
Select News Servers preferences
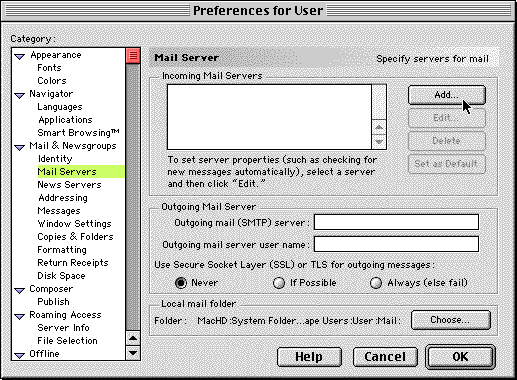(x=69, y=185)
